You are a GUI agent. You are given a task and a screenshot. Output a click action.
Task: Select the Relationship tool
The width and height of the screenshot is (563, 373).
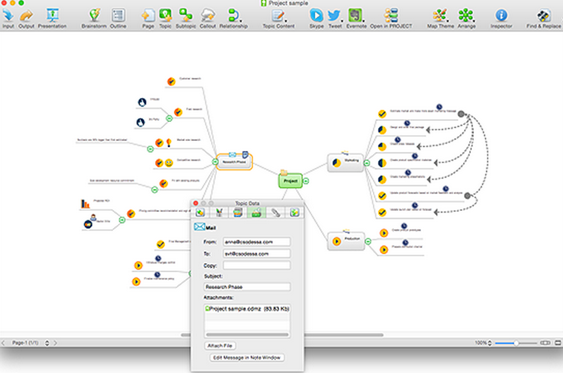[x=233, y=15]
